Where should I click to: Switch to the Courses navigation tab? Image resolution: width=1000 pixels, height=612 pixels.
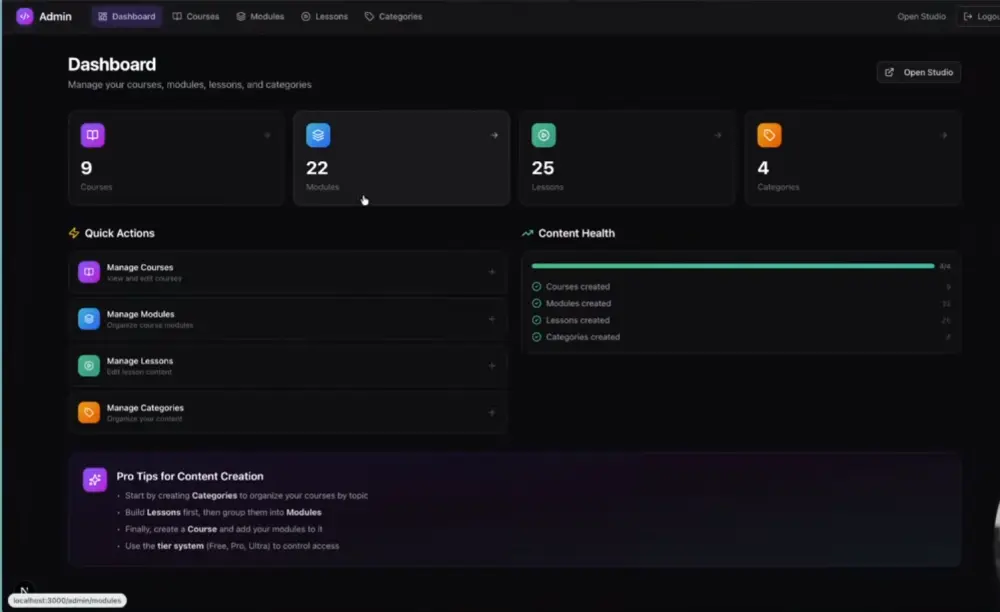point(196,16)
